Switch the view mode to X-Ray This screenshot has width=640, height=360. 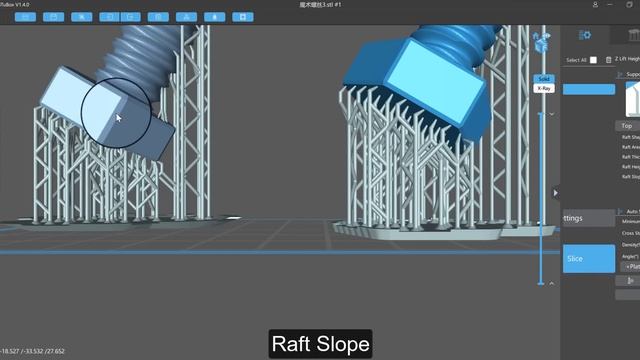click(544, 88)
